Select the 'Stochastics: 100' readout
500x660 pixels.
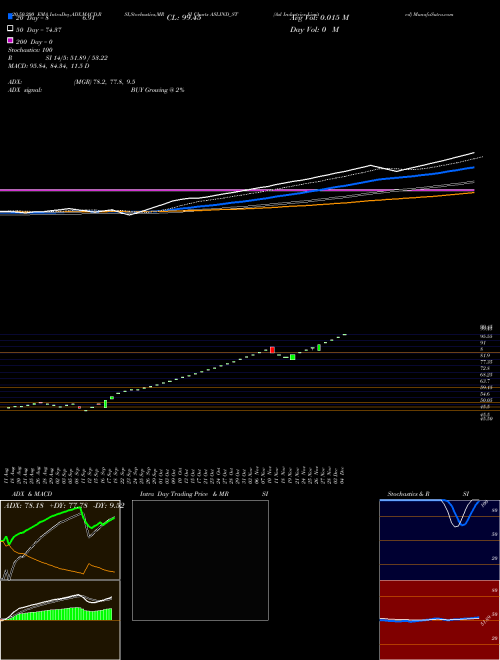pyautogui.click(x=30, y=50)
